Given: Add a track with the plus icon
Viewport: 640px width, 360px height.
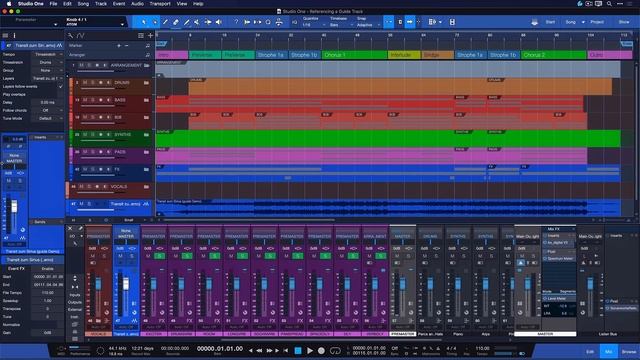Looking at the screenshot, I should (150, 36).
